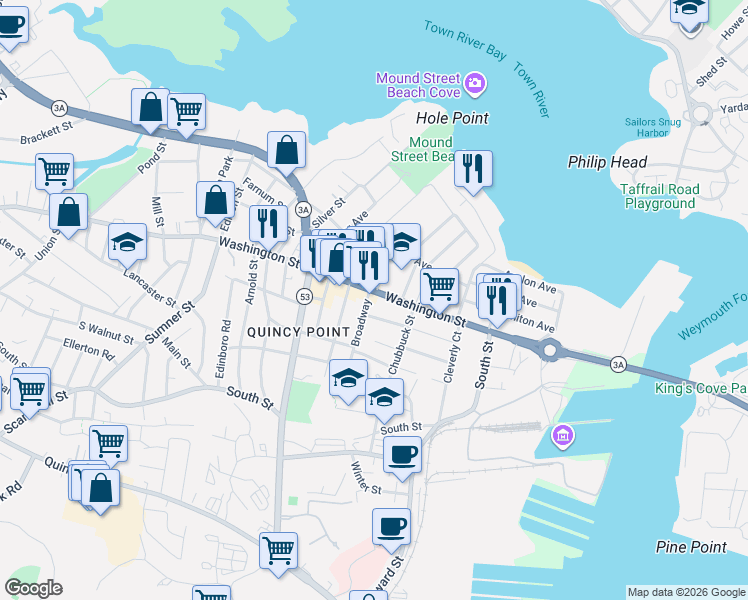Select the Main St label
Screen dimensions: 748x600
tap(177, 352)
